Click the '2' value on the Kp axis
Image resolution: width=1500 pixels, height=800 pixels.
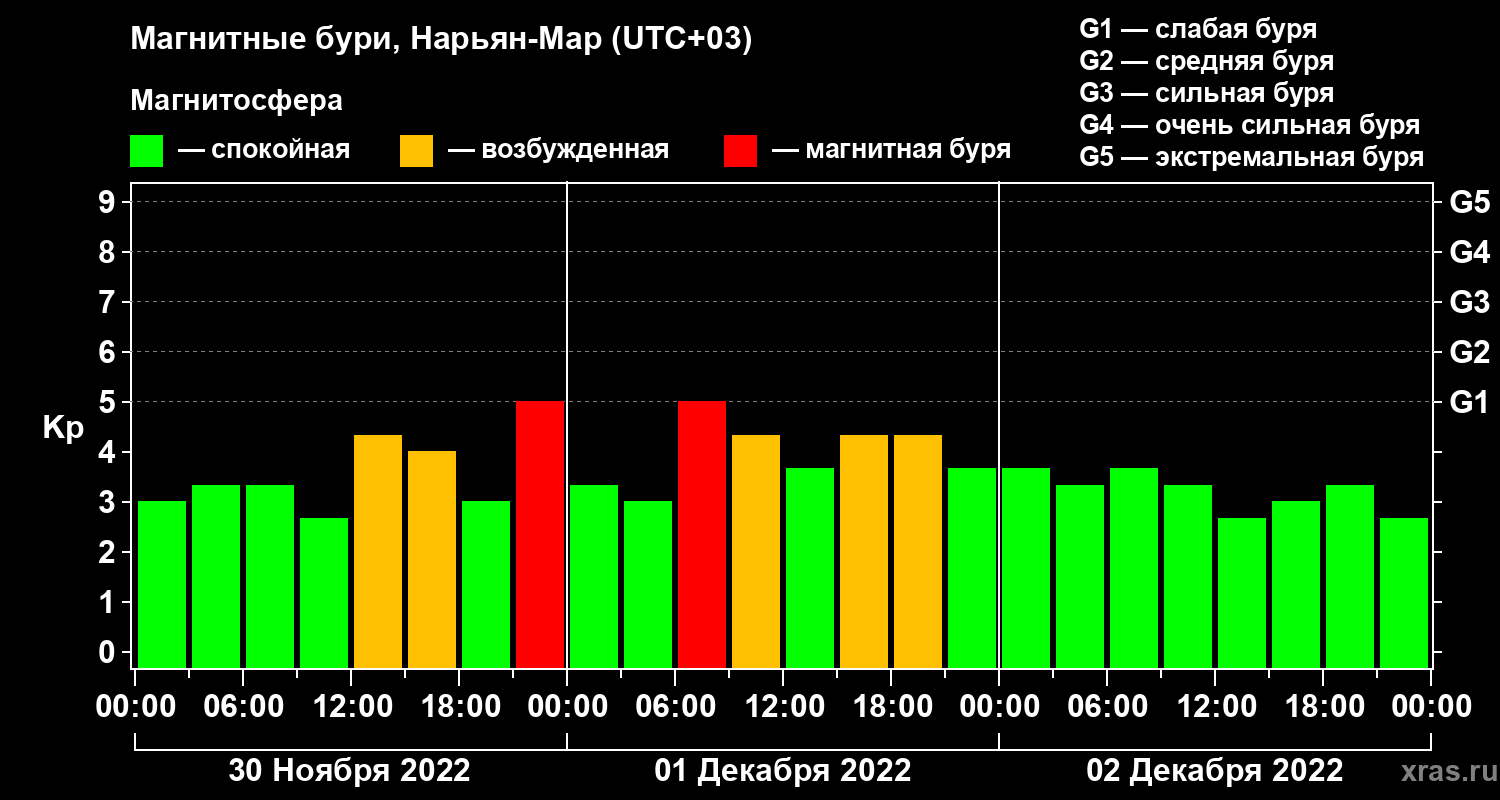coord(109,552)
